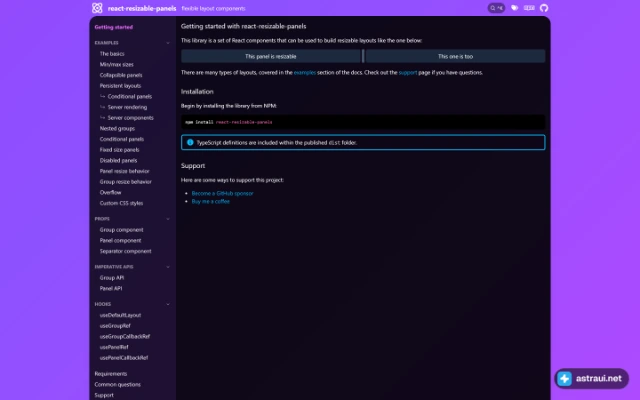Open the usePanelRef hook page
Image resolution: width=640 pixels, height=400 pixels.
(114, 347)
